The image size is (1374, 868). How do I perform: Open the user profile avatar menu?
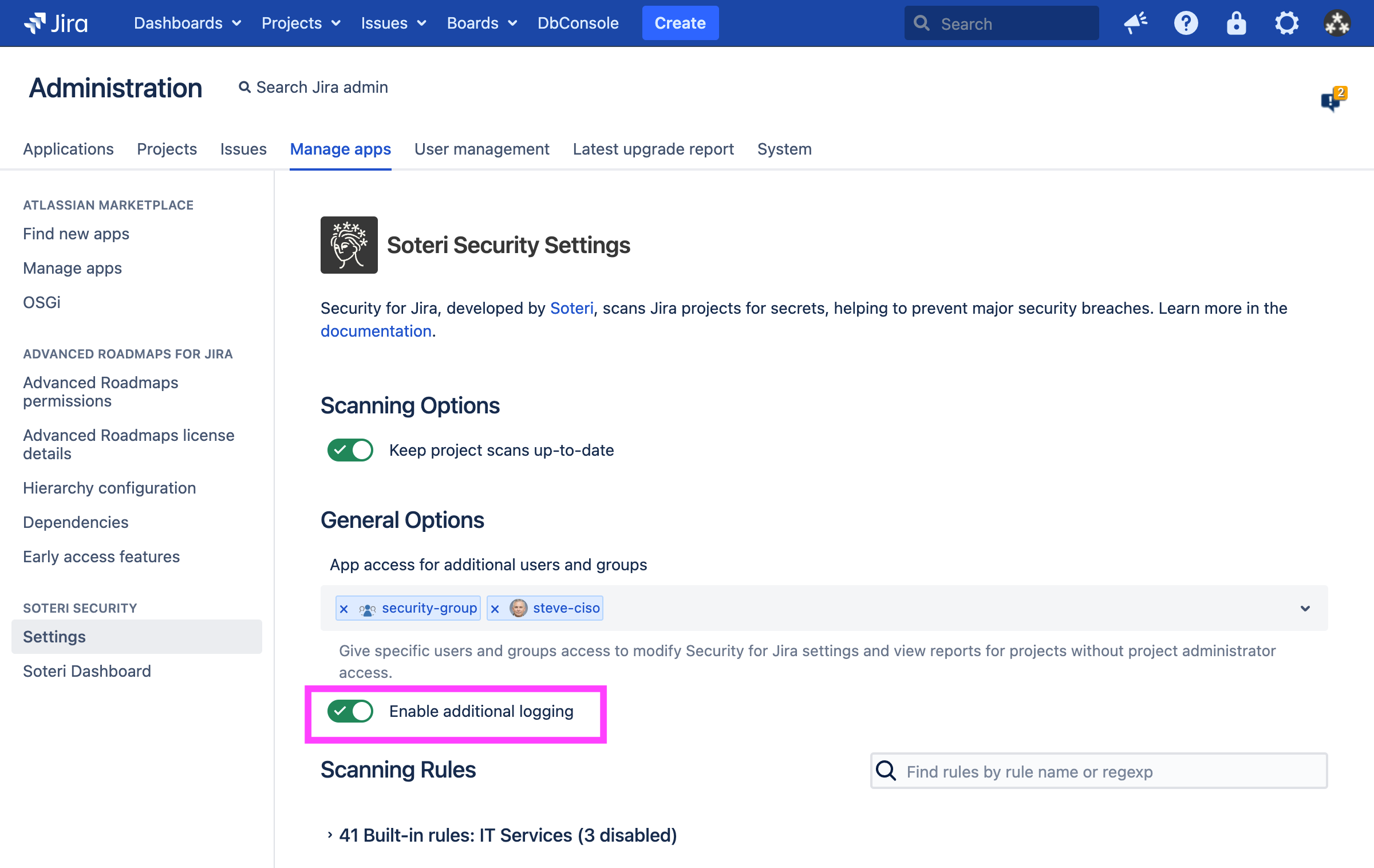pyautogui.click(x=1337, y=23)
